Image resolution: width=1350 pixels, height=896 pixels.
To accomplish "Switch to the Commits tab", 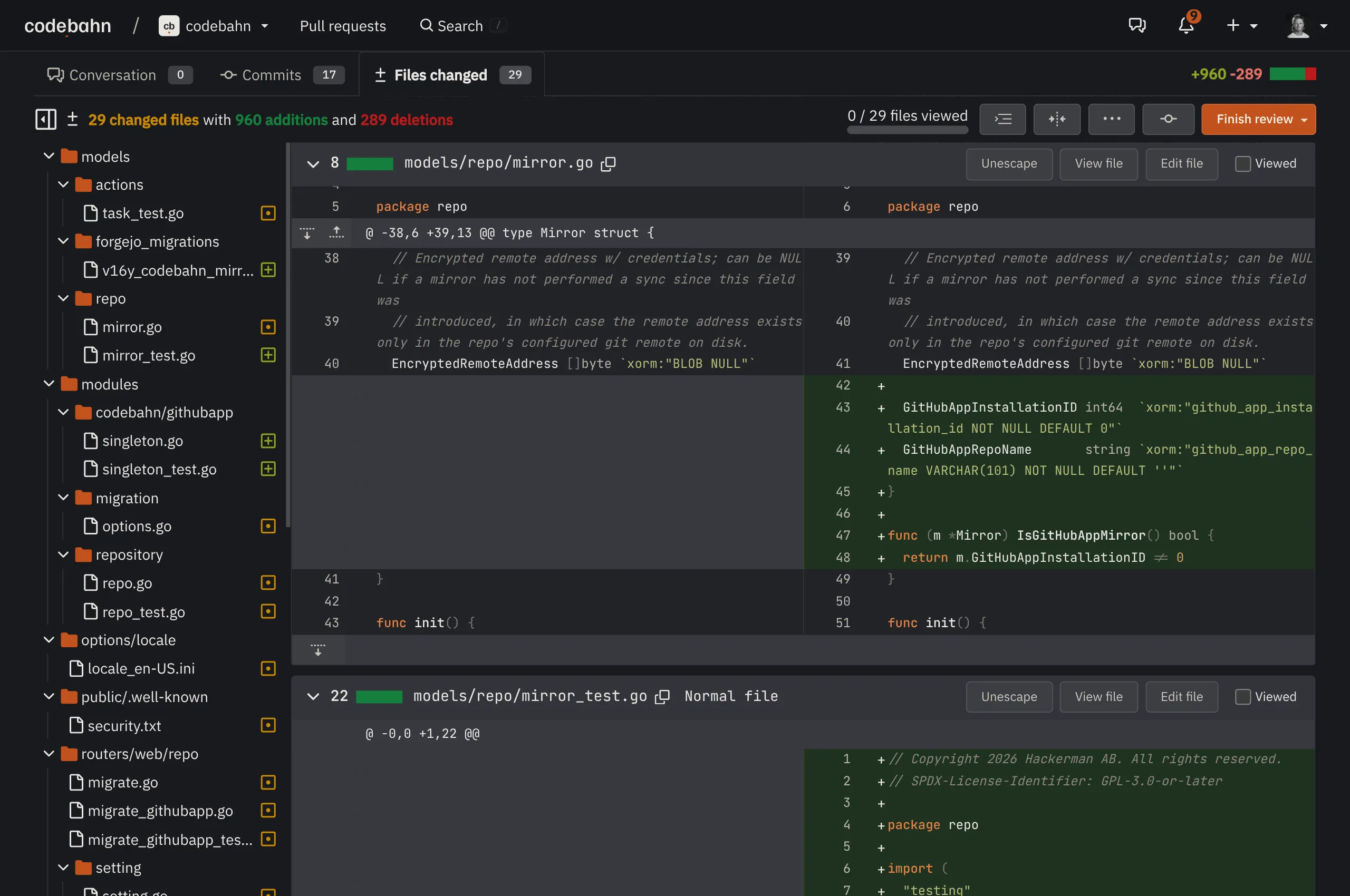I will (283, 75).
